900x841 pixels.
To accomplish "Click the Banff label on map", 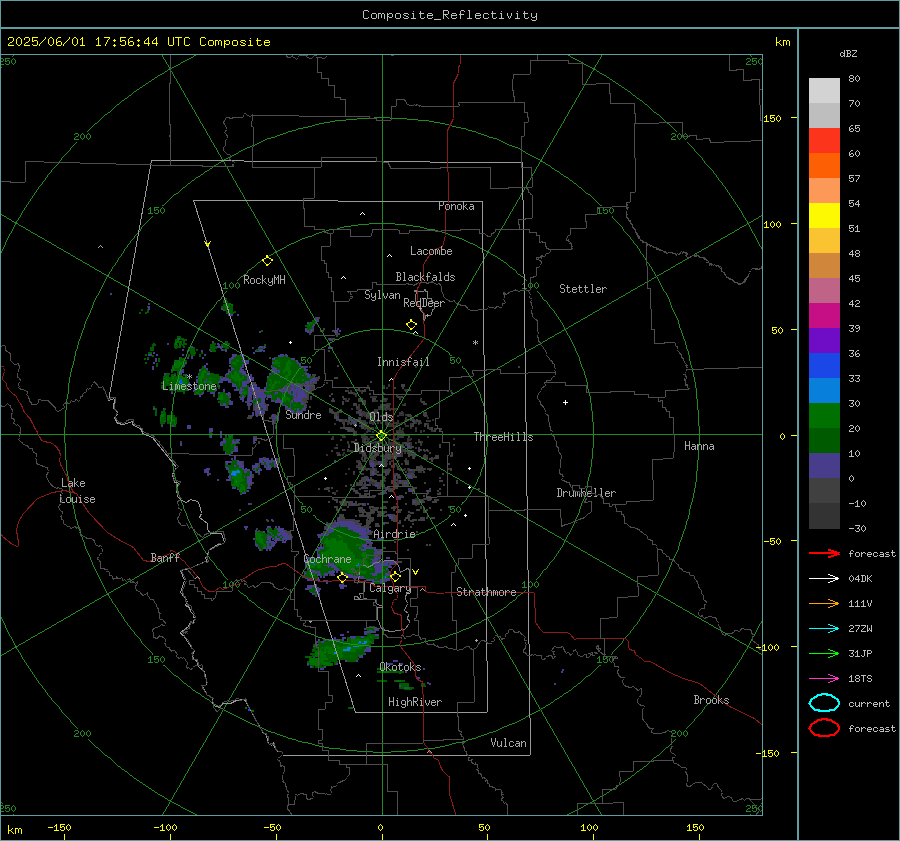I will pyautogui.click(x=165, y=558).
